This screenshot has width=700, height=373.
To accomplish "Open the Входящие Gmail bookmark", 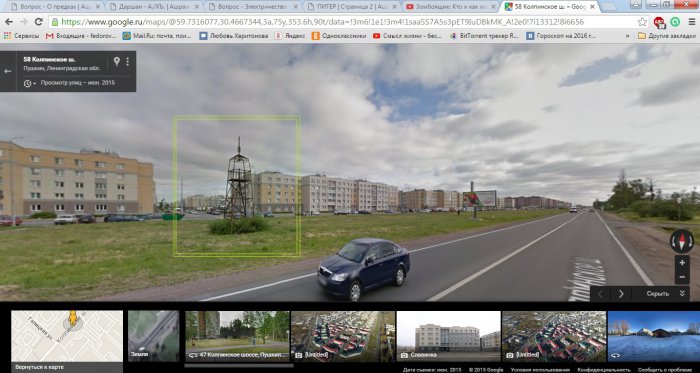I will pos(81,36).
